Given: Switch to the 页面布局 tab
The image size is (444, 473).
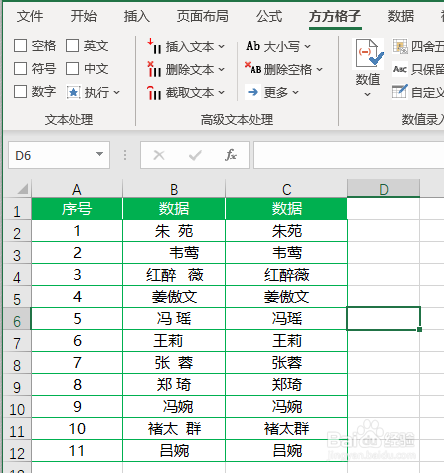Looking at the screenshot, I should tap(203, 16).
